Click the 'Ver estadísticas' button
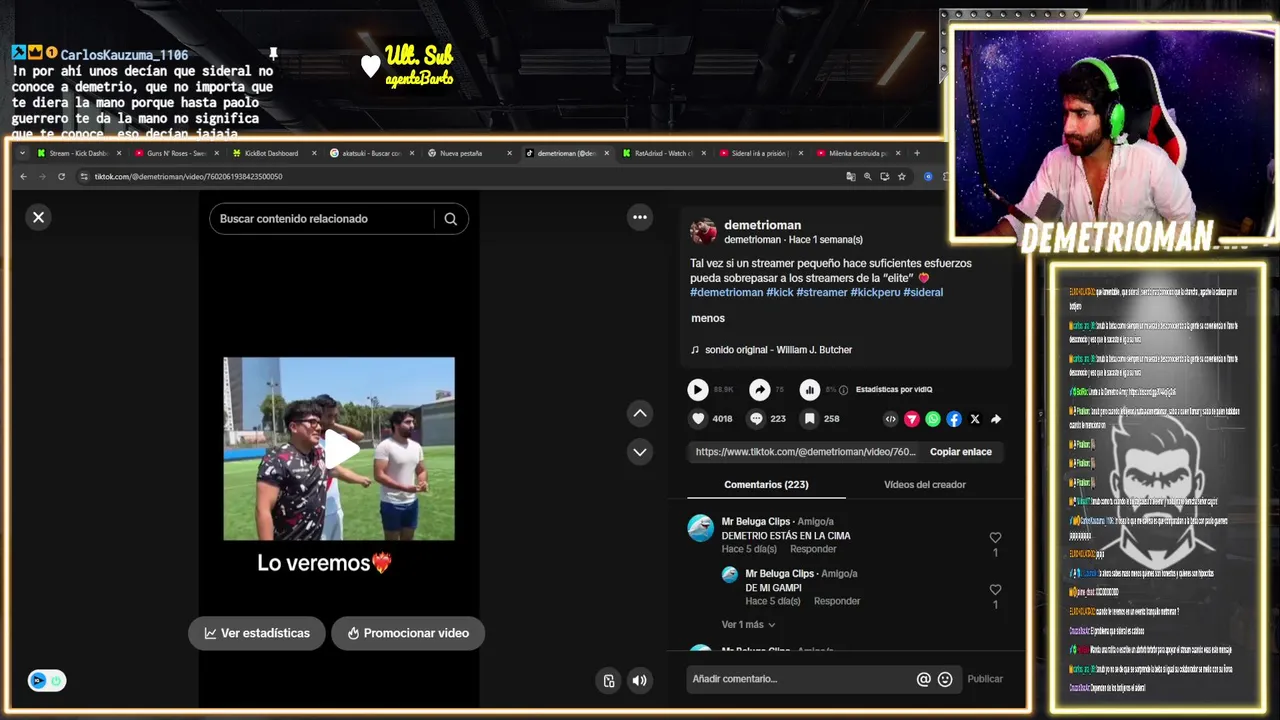 (x=257, y=633)
